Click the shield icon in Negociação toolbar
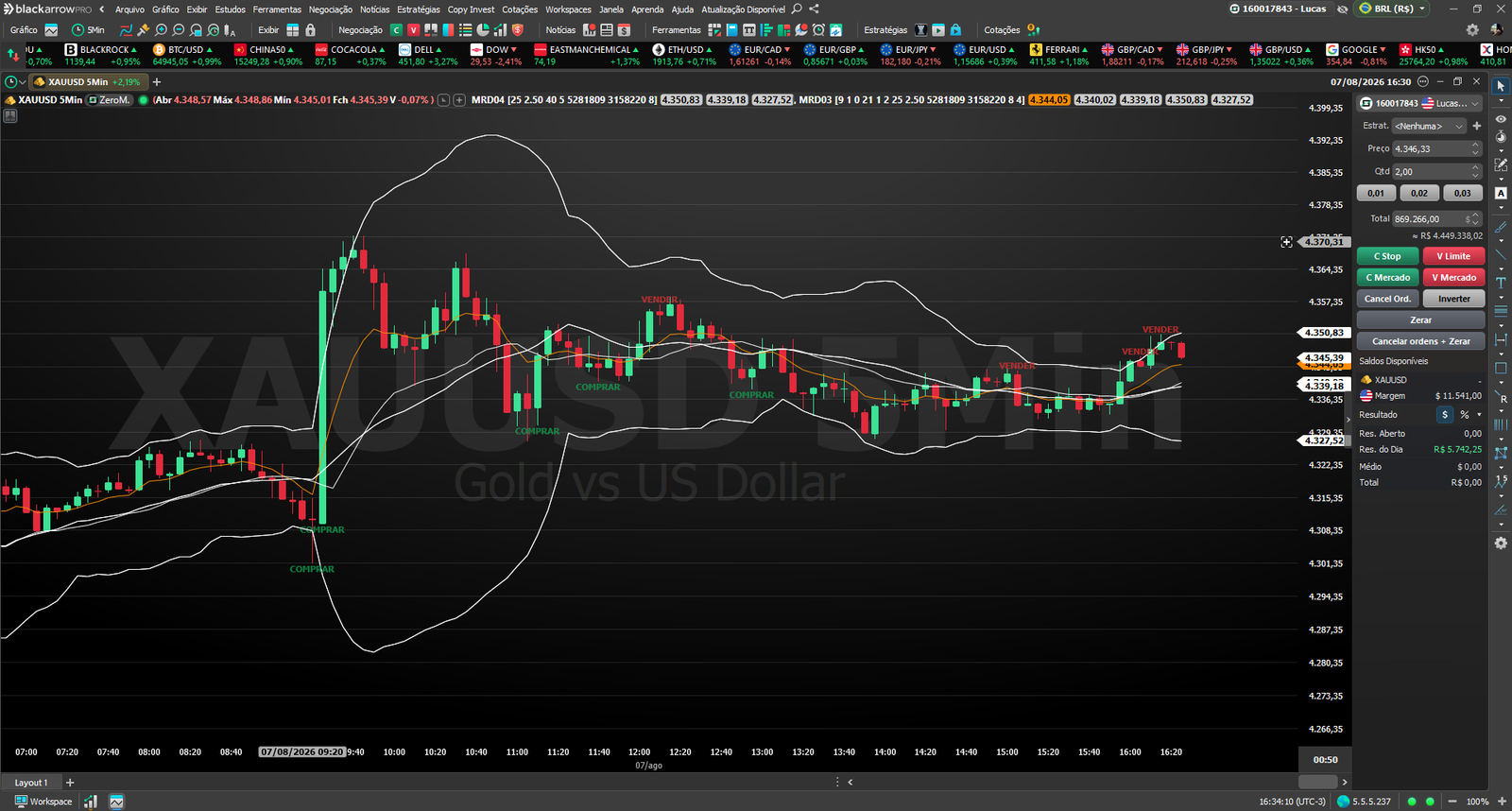 [x=517, y=30]
